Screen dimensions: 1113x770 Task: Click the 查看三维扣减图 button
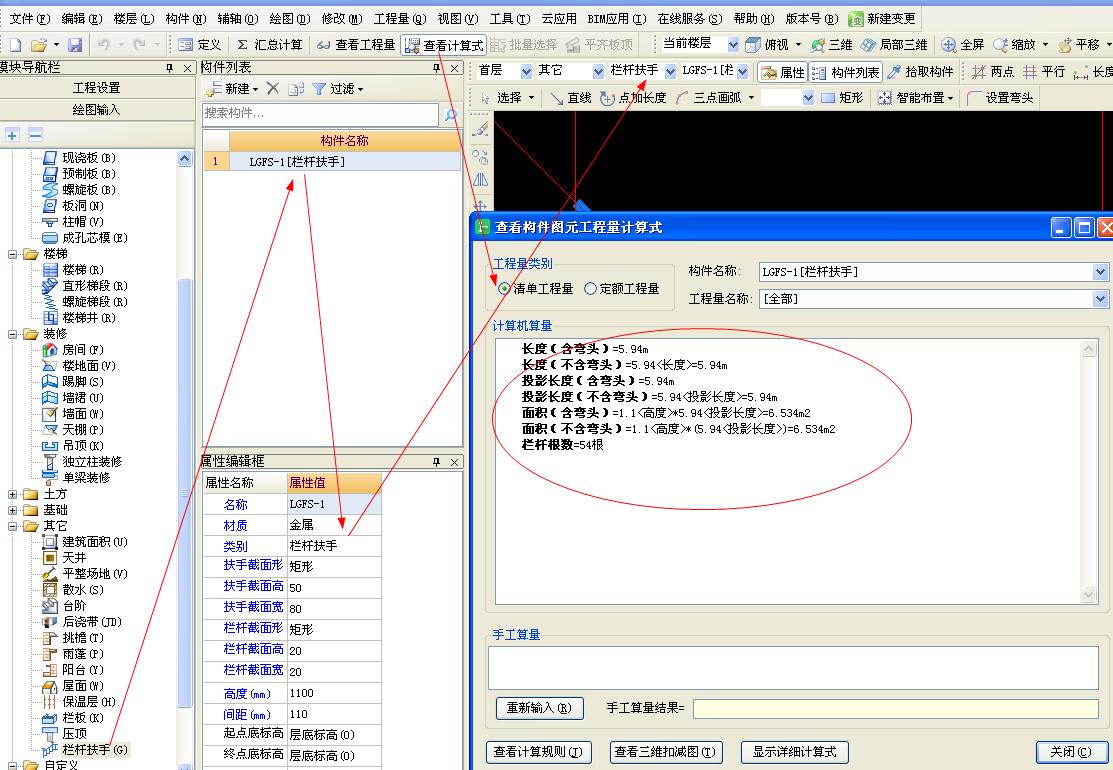[x=665, y=752]
